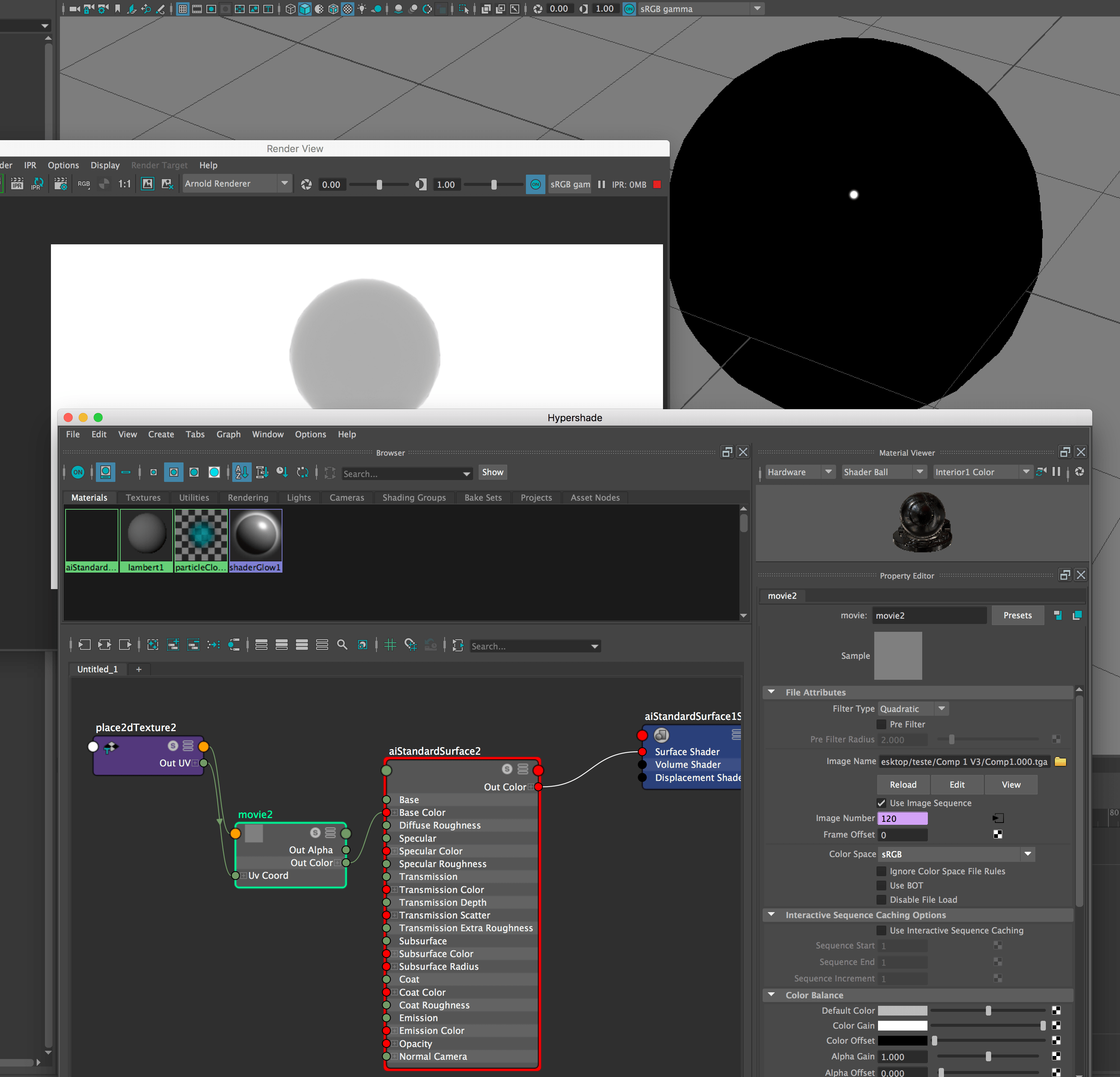Select the magnifier search icon in graph toolbar
The height and width of the screenshot is (1077, 1120).
click(342, 645)
